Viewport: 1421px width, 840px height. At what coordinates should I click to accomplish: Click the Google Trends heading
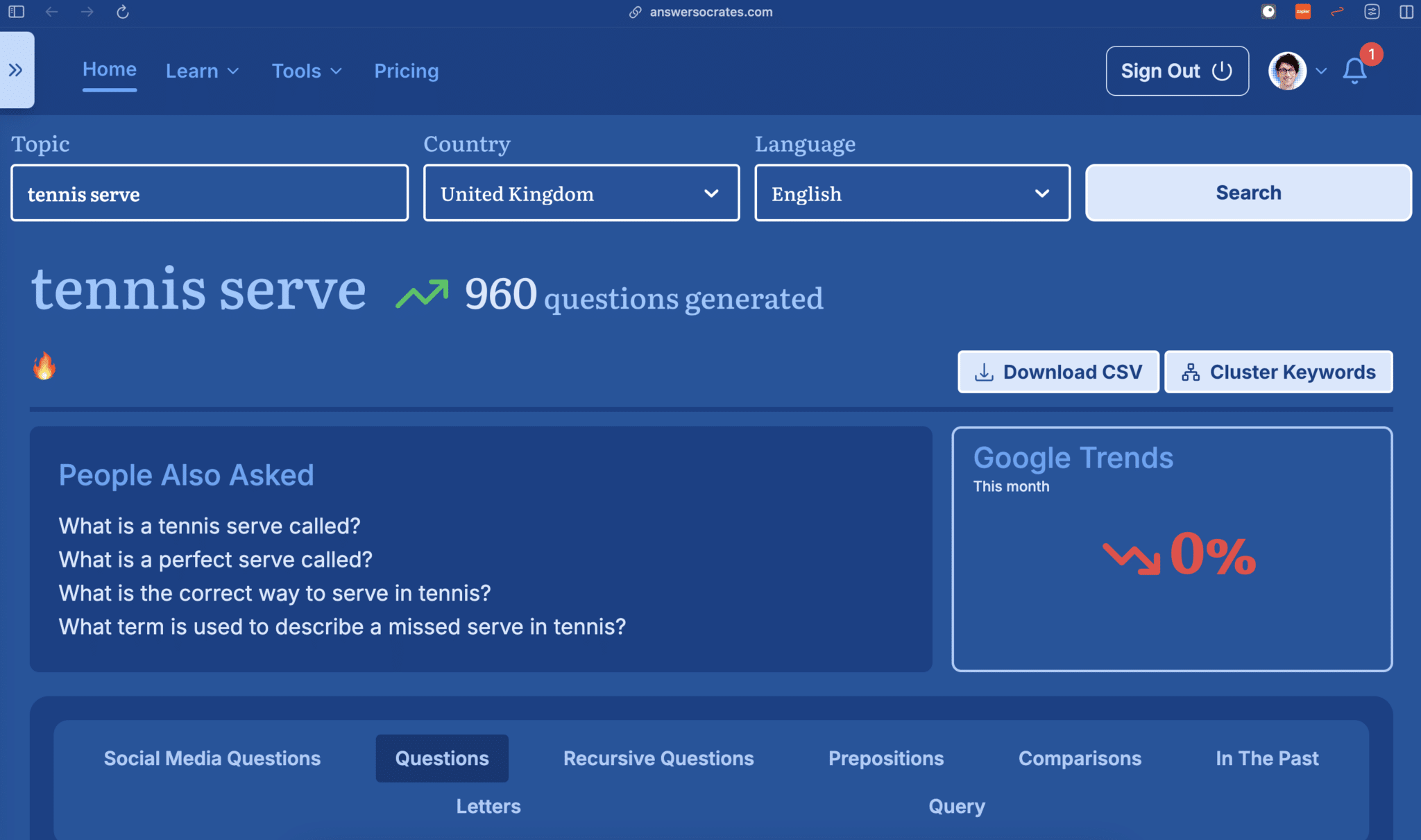click(1073, 458)
